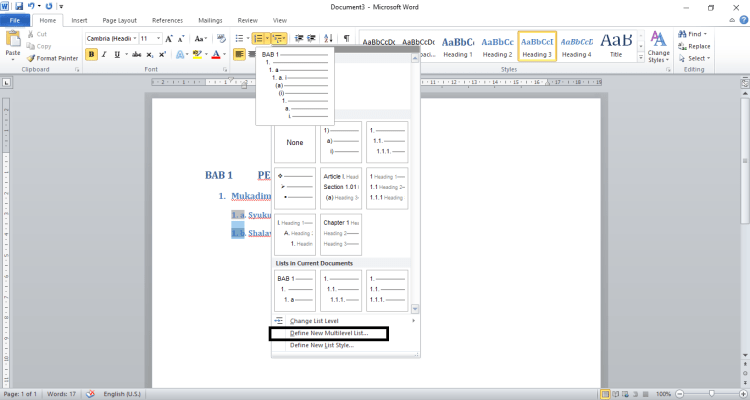Toggle Bold formatting in the ribbon
This screenshot has width=750, height=400.
click(91, 54)
